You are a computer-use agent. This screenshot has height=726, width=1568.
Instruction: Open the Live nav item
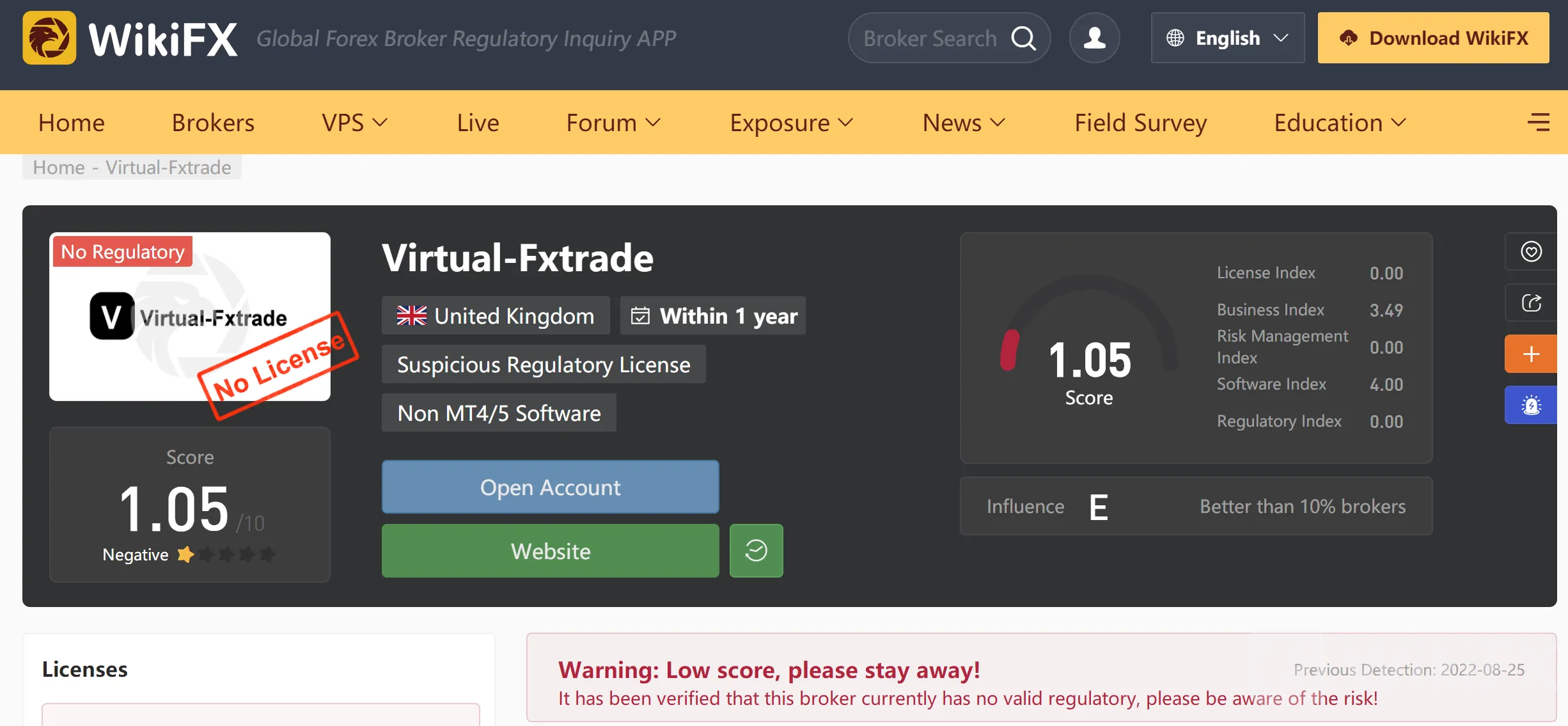[478, 122]
